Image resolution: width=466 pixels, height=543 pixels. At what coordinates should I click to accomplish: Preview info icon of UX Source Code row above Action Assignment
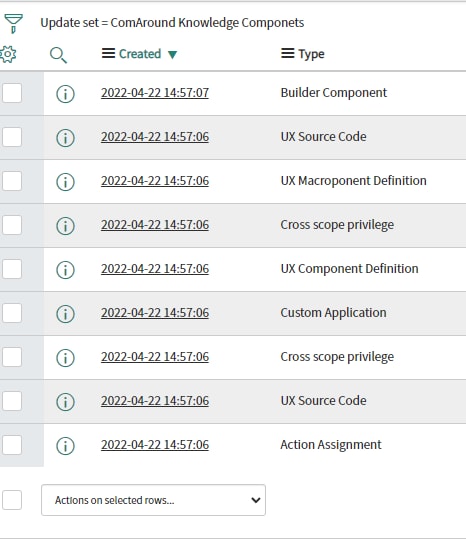(x=65, y=402)
